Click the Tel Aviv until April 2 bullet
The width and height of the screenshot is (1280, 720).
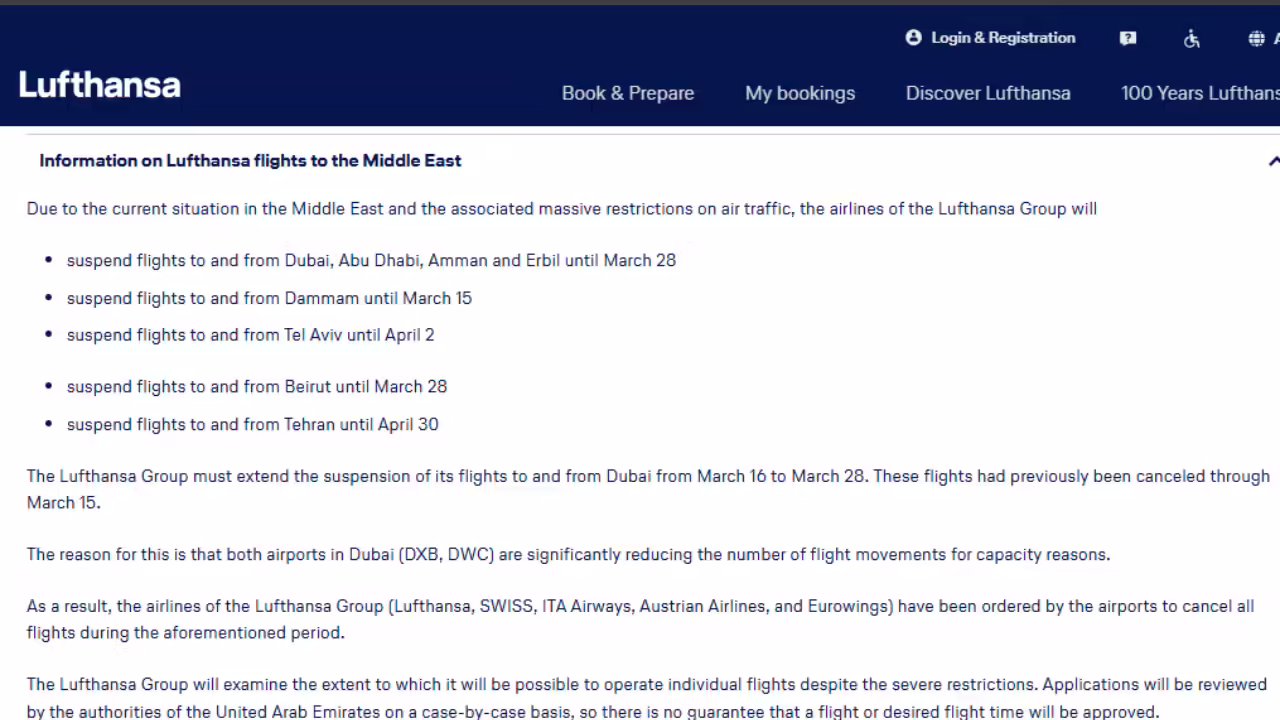pyautogui.click(x=250, y=335)
